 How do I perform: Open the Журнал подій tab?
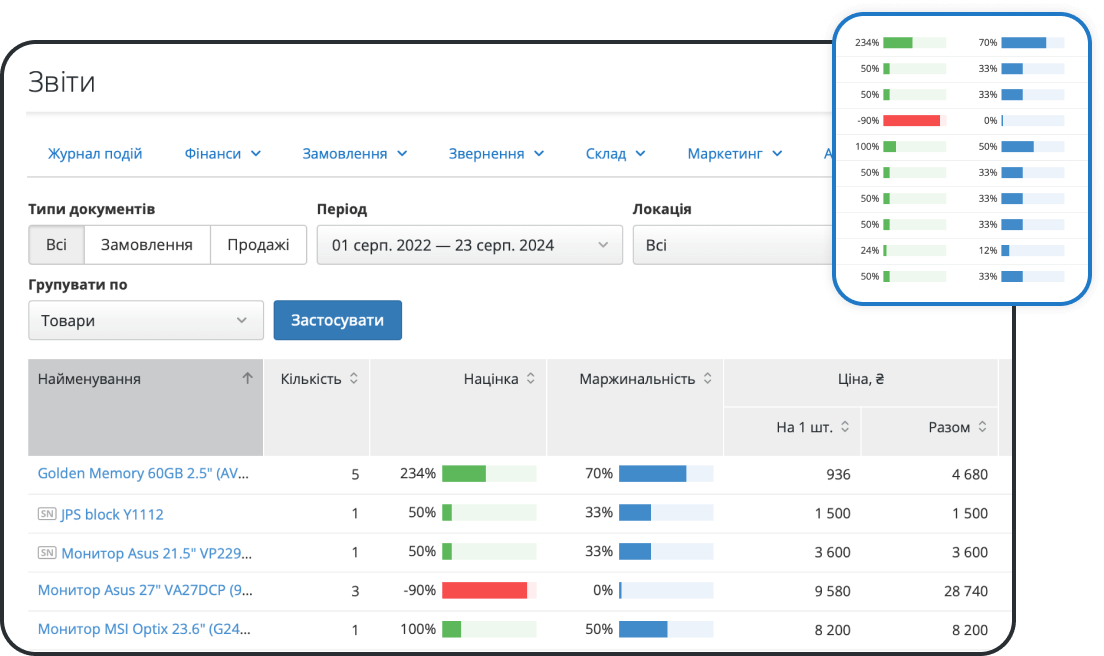pyautogui.click(x=95, y=154)
